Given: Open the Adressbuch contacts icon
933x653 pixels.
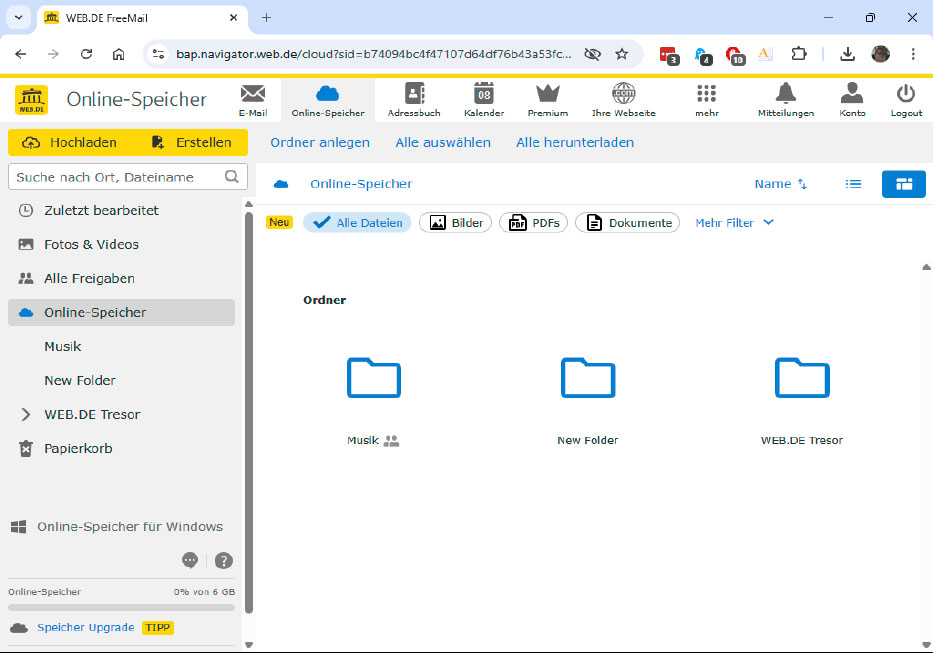Looking at the screenshot, I should pyautogui.click(x=413, y=97).
